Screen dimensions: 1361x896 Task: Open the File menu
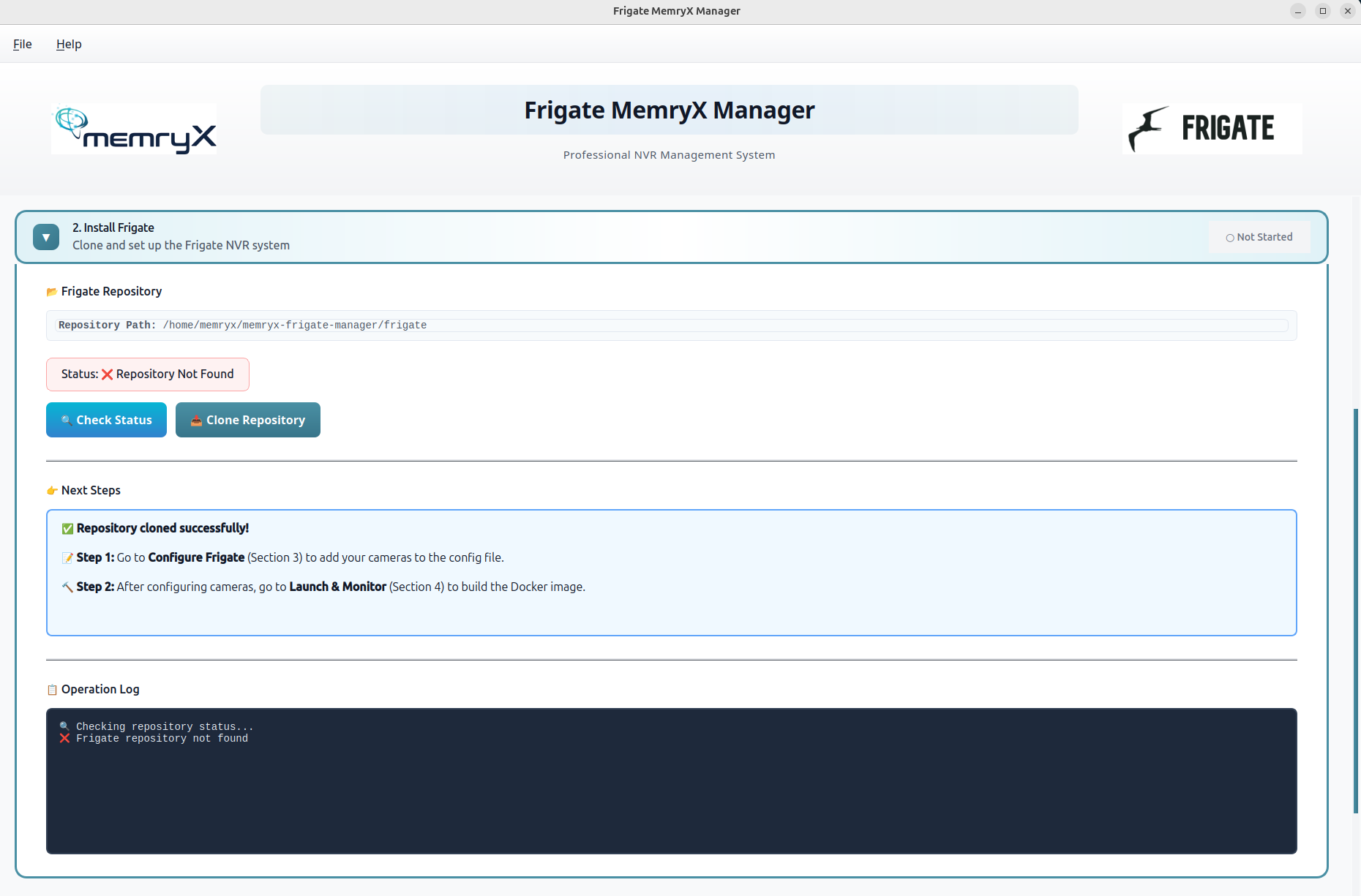click(23, 44)
